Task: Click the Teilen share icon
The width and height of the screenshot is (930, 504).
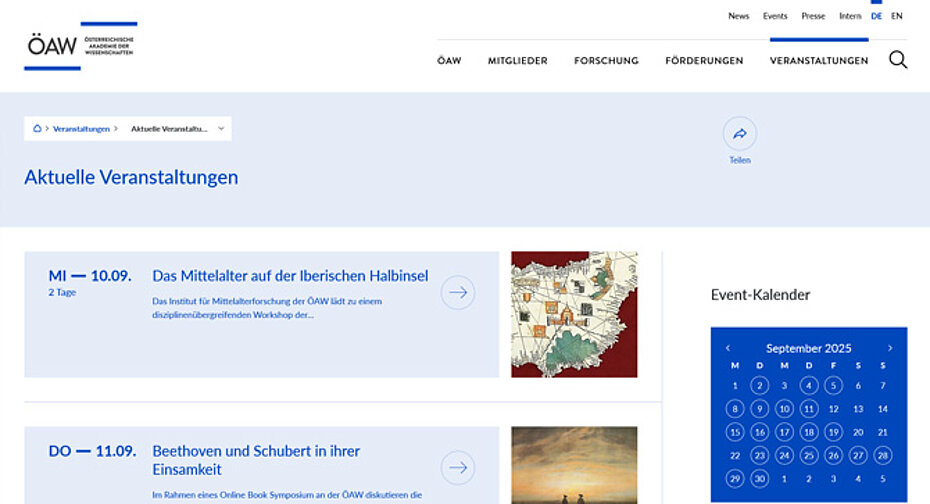Action: tap(740, 133)
